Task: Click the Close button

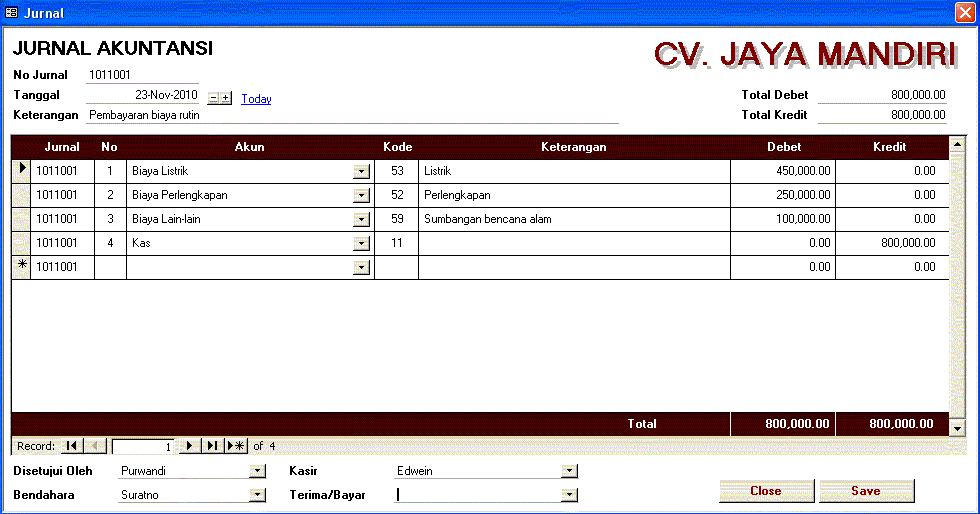Action: point(766,491)
